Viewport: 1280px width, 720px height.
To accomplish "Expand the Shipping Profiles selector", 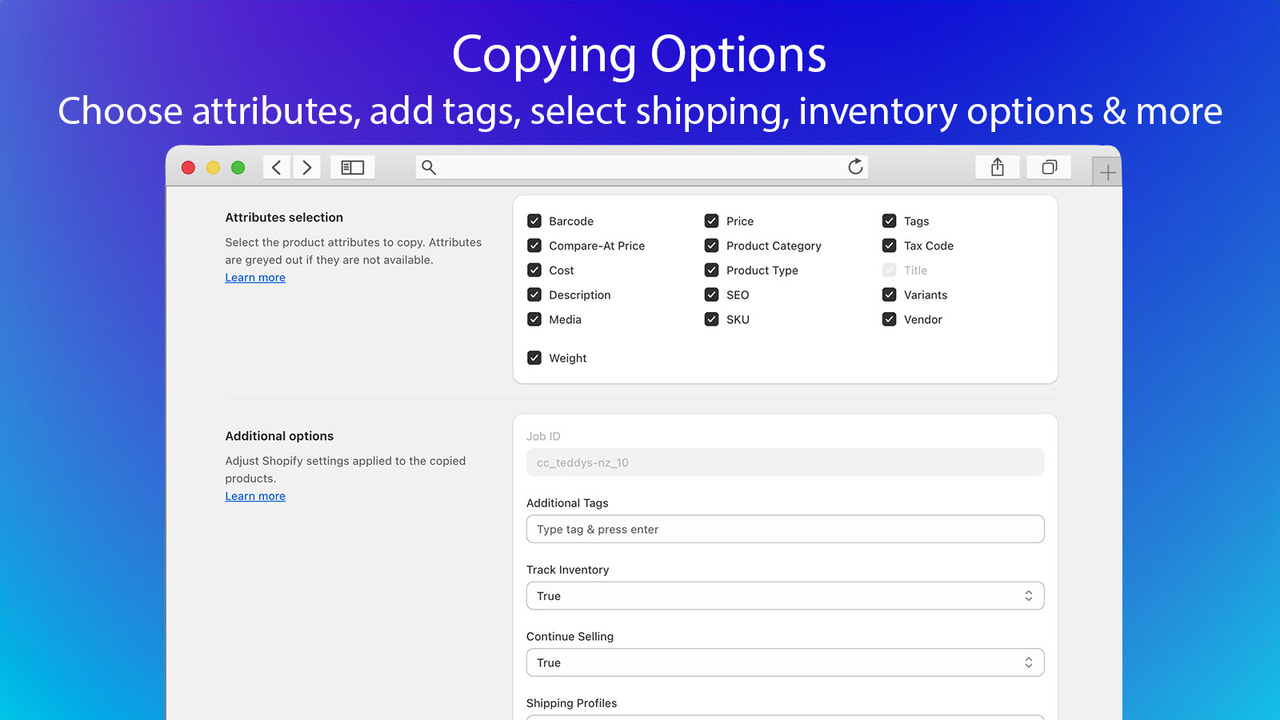I will point(785,718).
